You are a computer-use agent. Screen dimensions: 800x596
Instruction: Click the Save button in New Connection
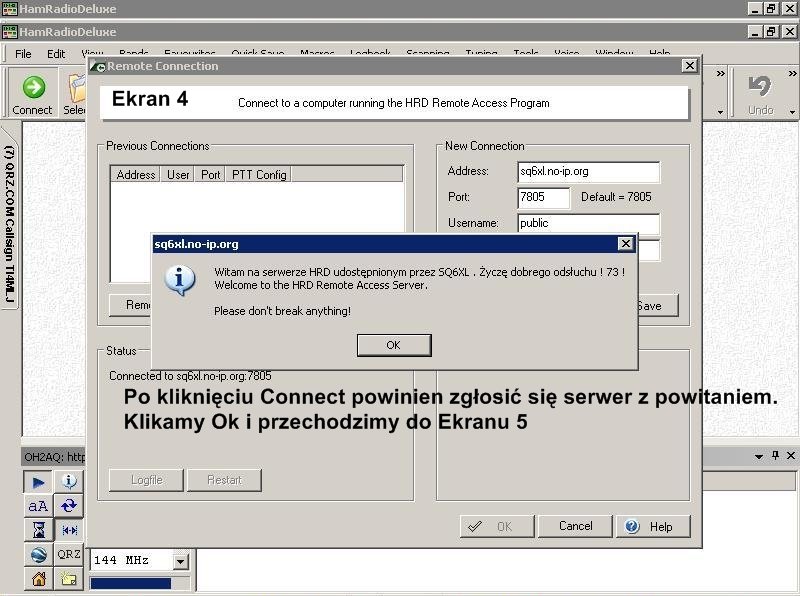[x=658, y=306]
